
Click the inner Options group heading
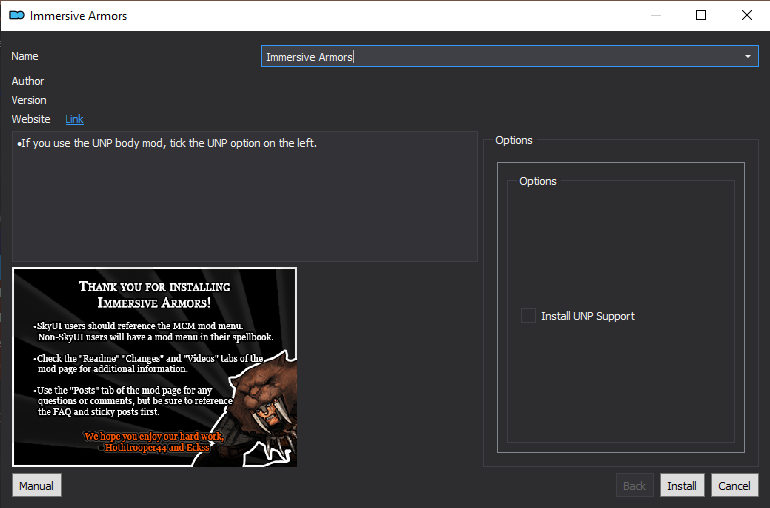(x=538, y=181)
